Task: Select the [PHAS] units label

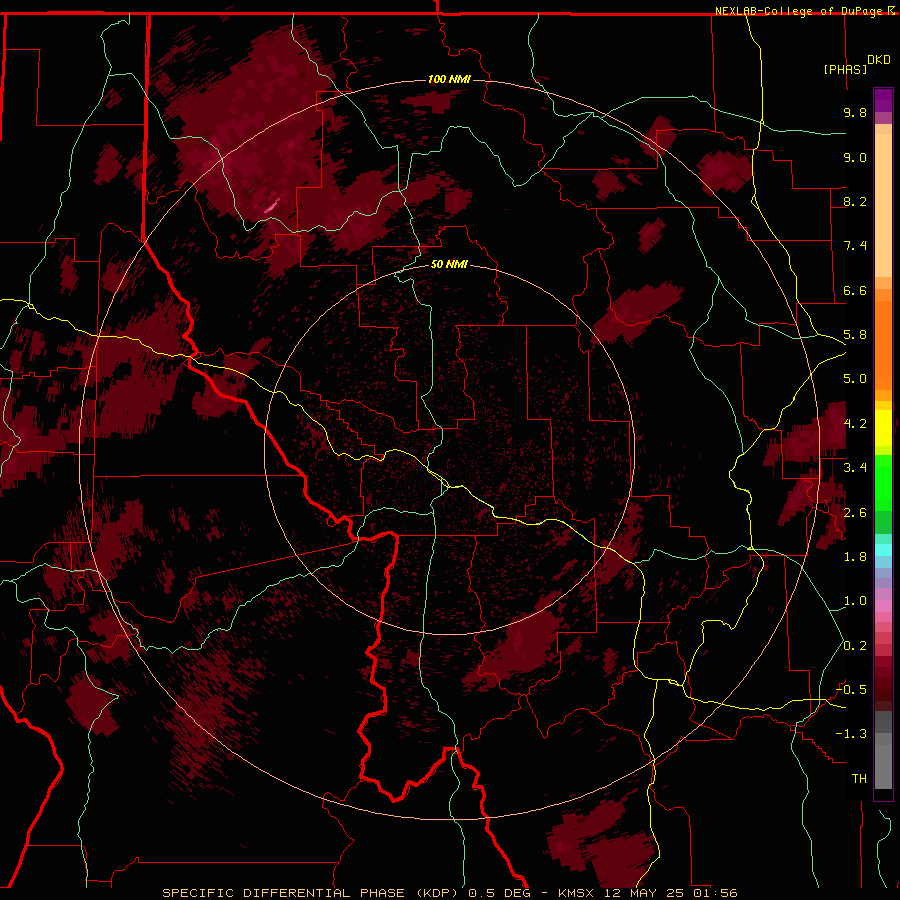Action: pyautogui.click(x=845, y=69)
